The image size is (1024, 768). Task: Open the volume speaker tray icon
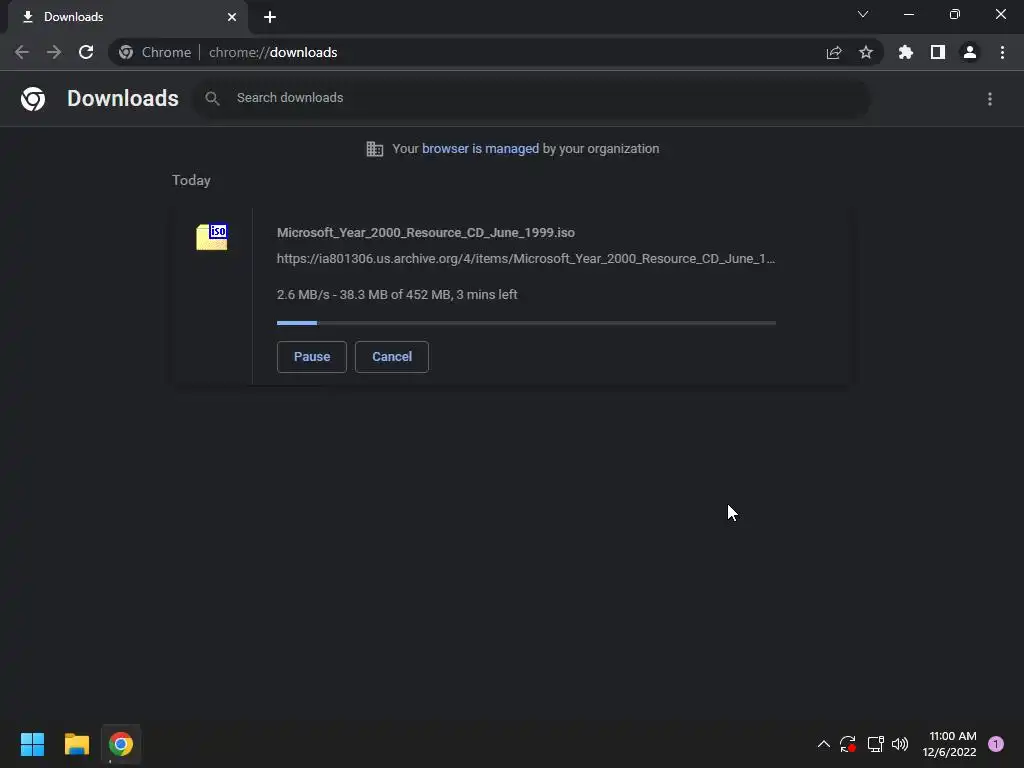tap(900, 744)
